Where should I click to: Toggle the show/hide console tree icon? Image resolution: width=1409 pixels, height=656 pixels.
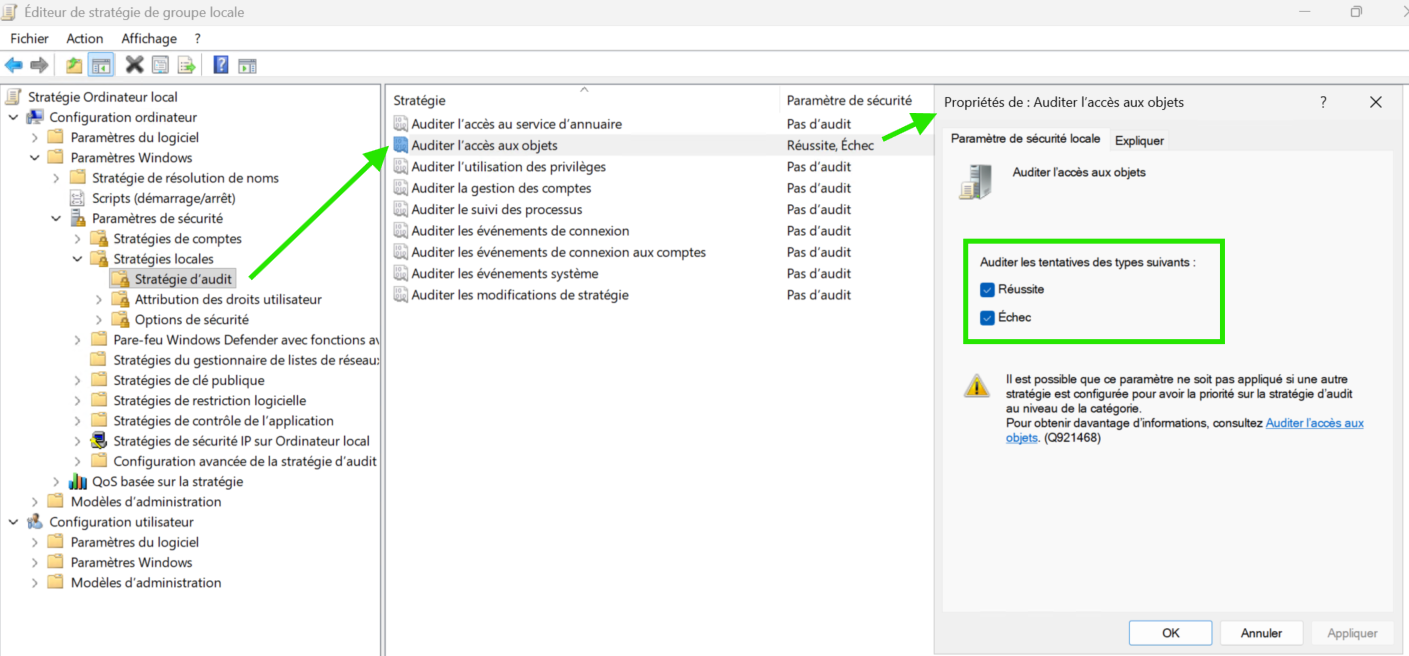click(101, 66)
